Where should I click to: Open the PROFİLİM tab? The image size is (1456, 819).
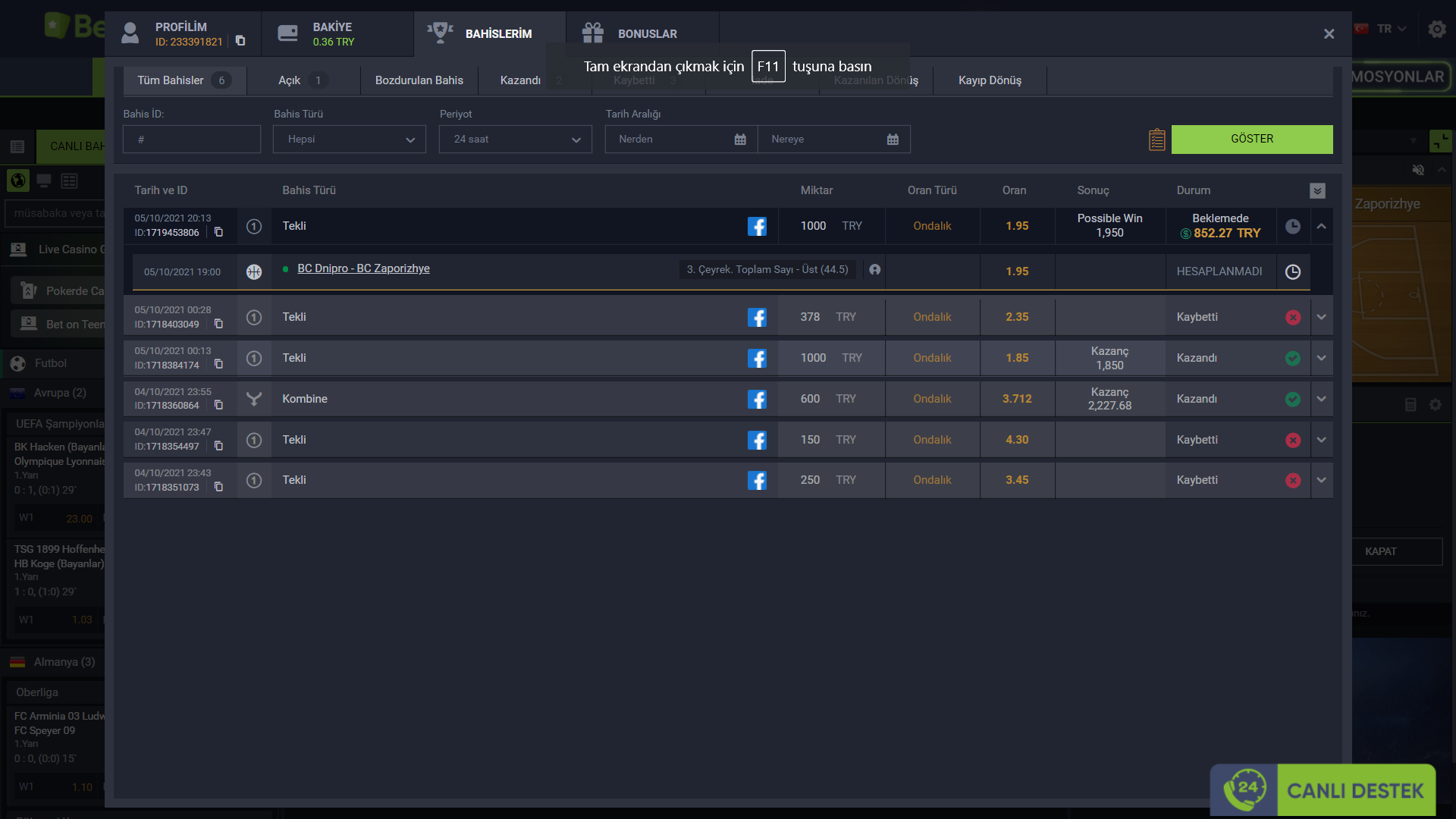pos(184,34)
